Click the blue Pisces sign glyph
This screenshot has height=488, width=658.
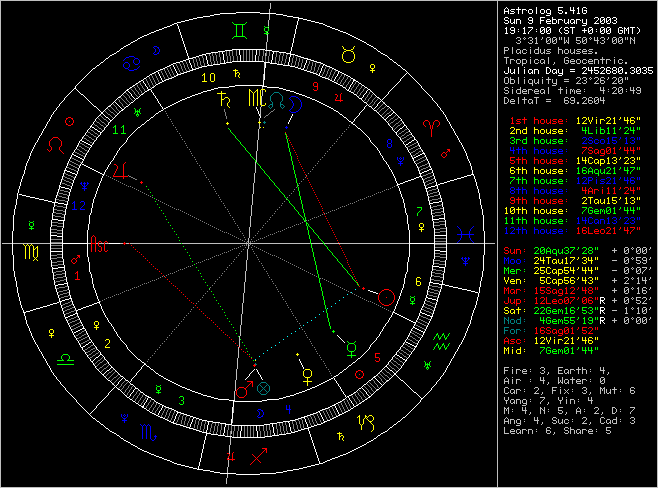466,234
